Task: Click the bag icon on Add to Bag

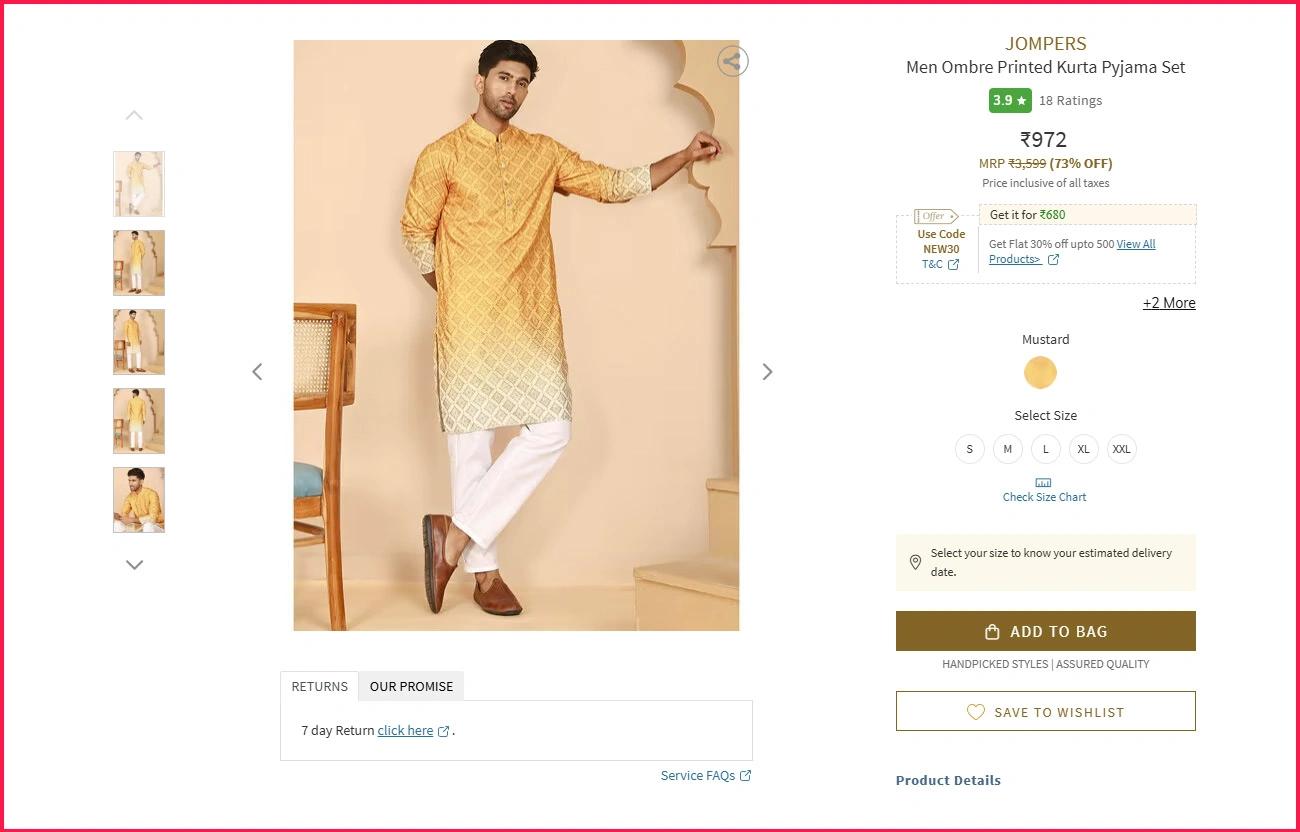Action: [x=992, y=632]
